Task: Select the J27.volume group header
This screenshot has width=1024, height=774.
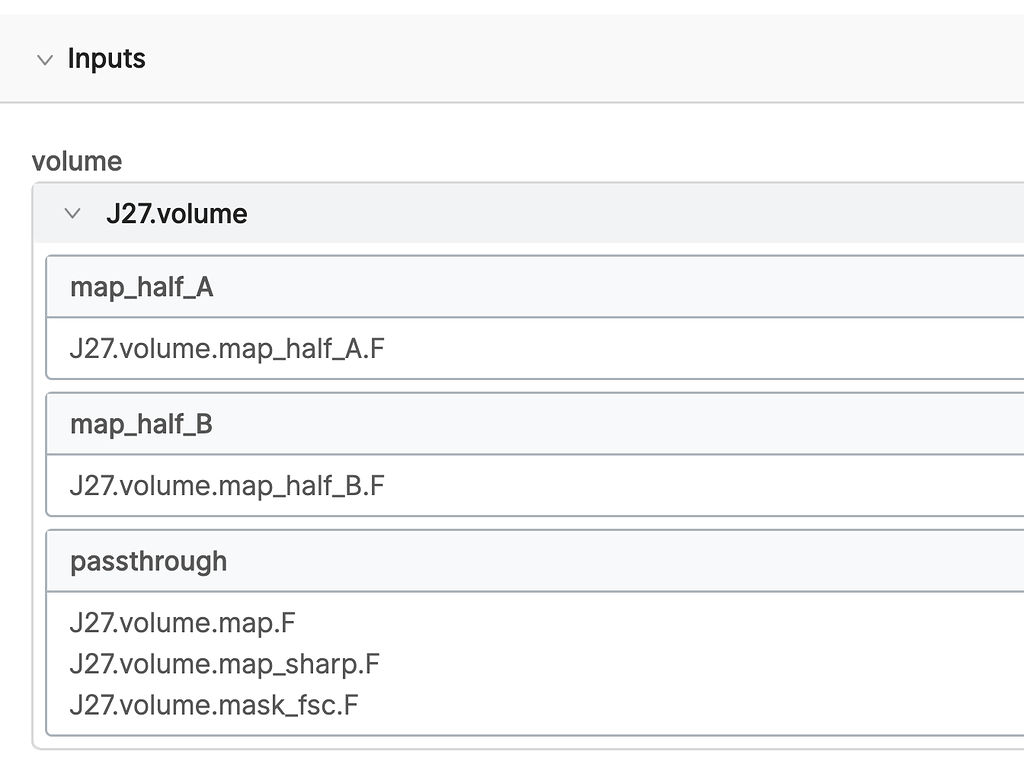Action: tap(529, 214)
